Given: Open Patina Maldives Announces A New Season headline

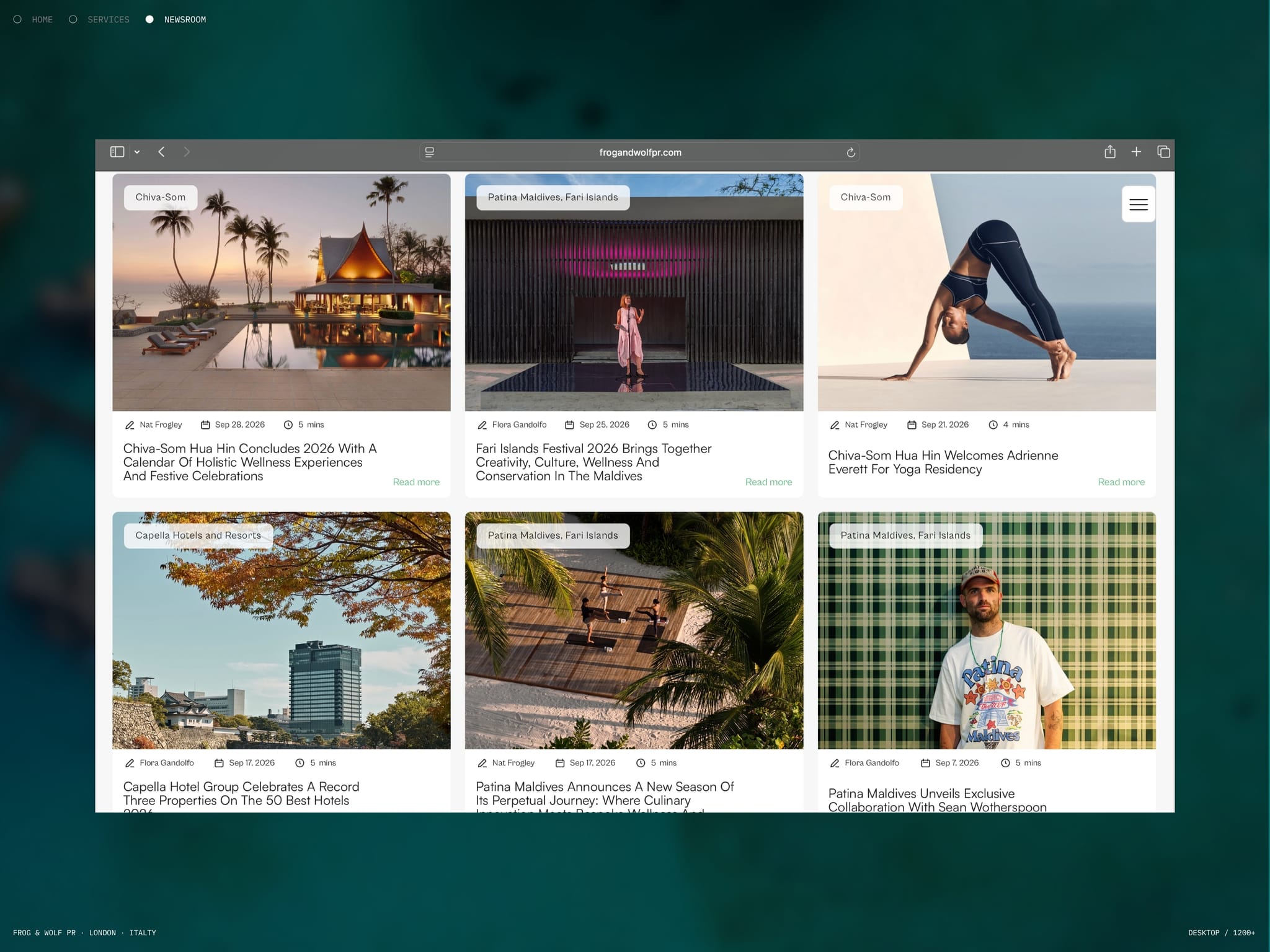Looking at the screenshot, I should pos(605,796).
